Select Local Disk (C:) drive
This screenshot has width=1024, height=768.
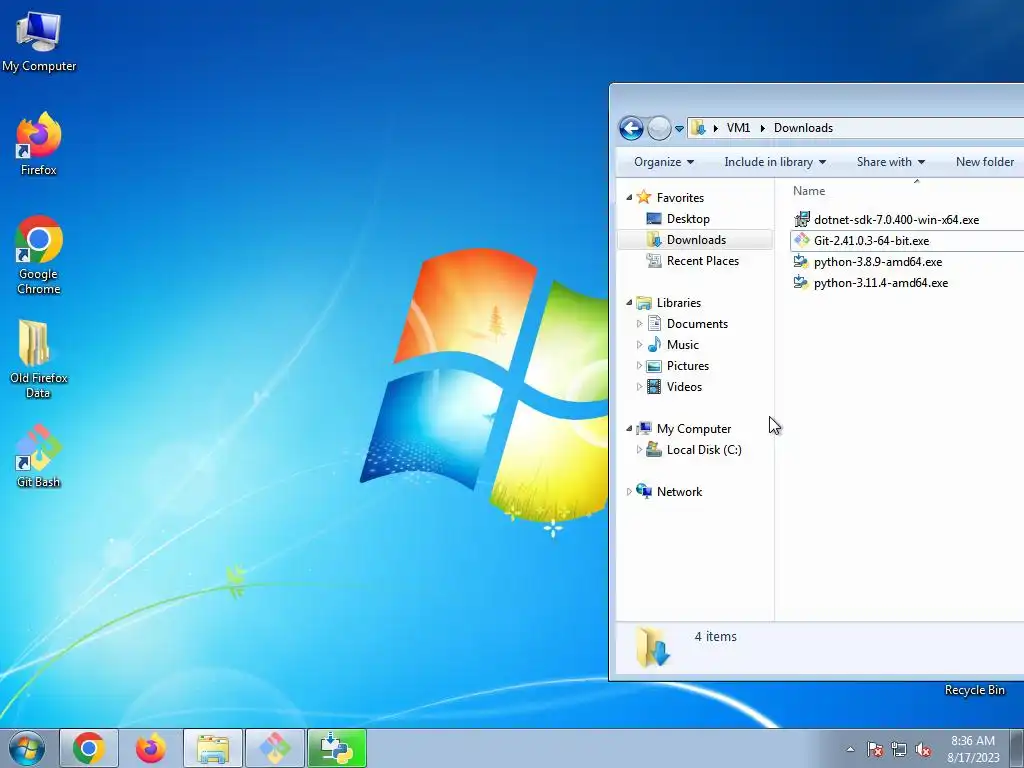click(704, 449)
